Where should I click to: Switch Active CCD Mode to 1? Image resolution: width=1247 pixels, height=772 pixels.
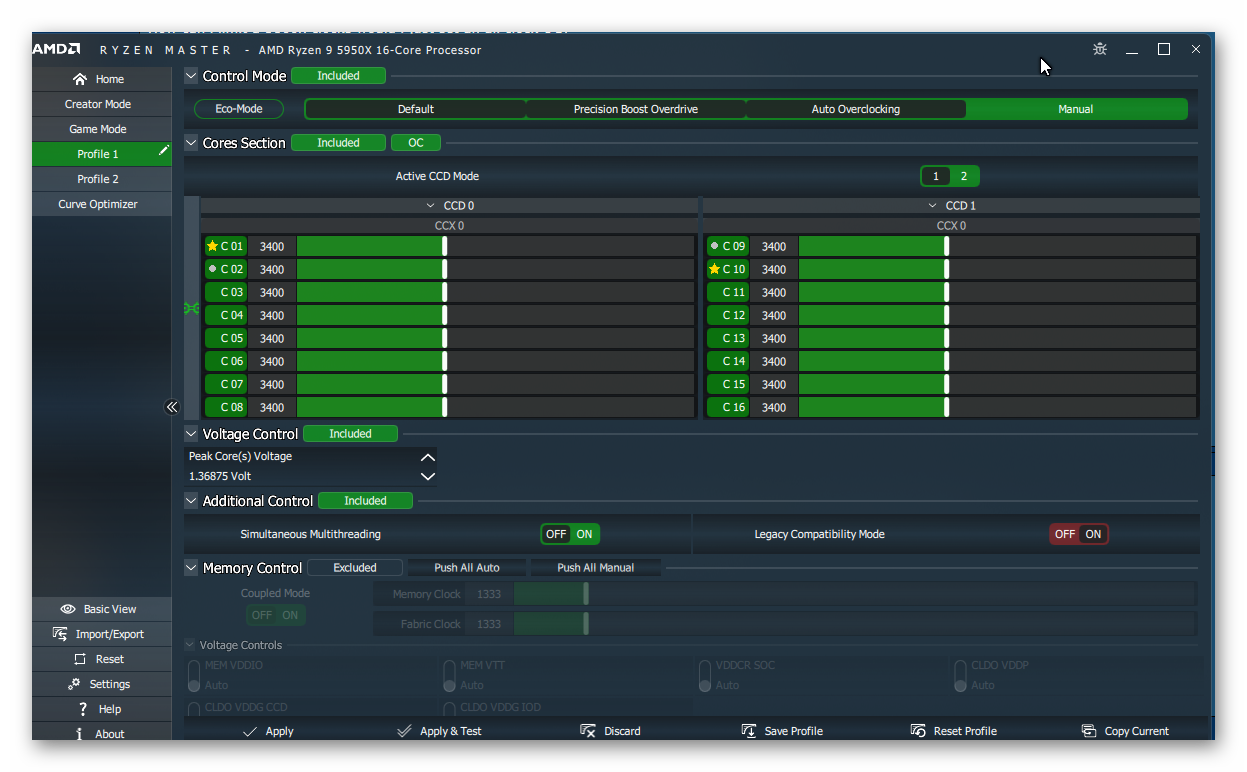[x=936, y=176]
